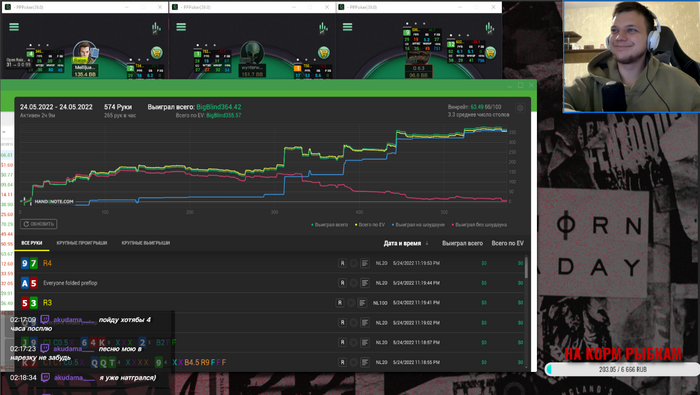
Task: Open hand history text icon for 11:18:57 PM hand
Action: pyautogui.click(x=365, y=342)
